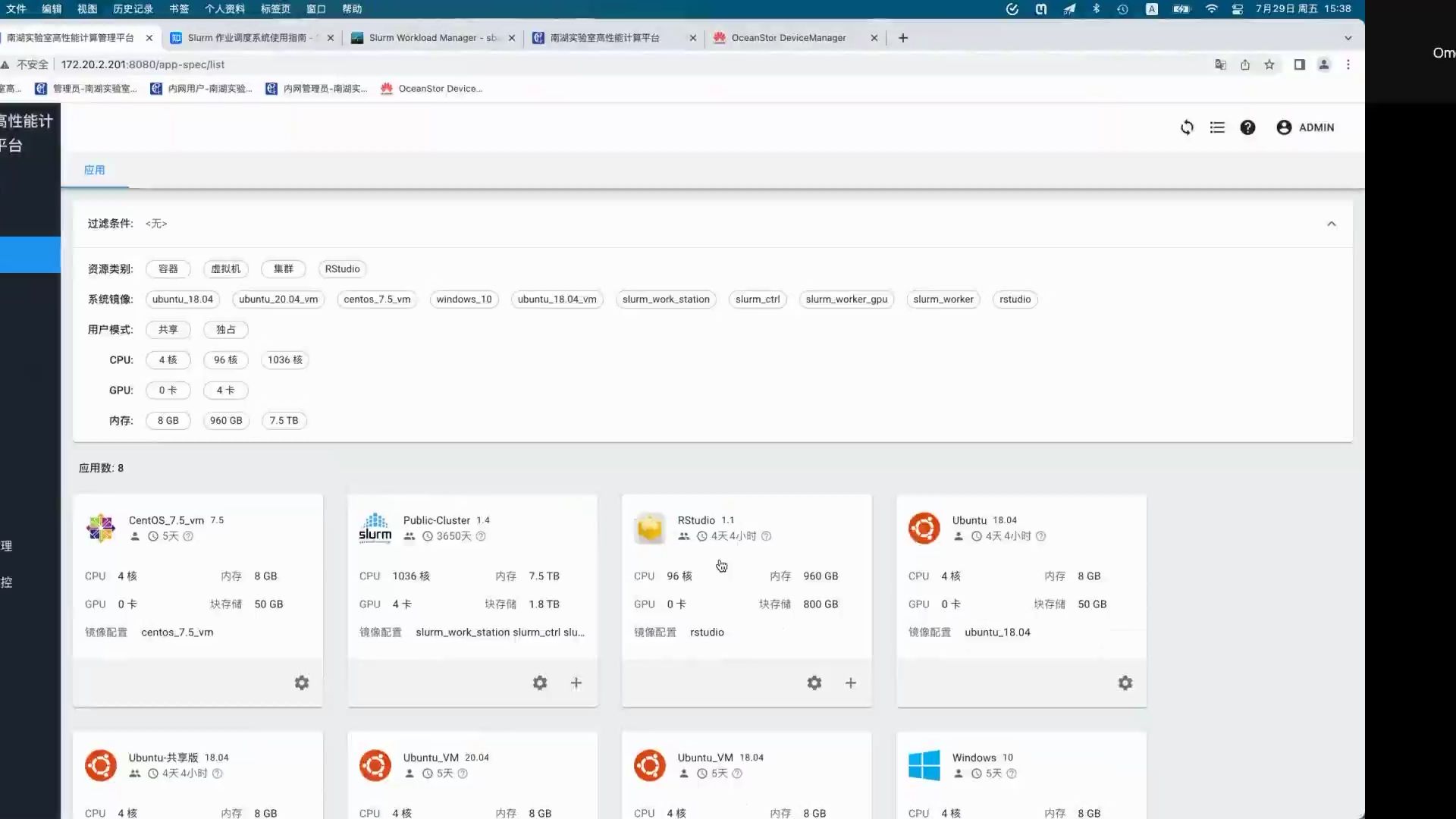Toggle the slurm_worker_gpu image filter chip
The width and height of the screenshot is (1456, 819).
846,299
